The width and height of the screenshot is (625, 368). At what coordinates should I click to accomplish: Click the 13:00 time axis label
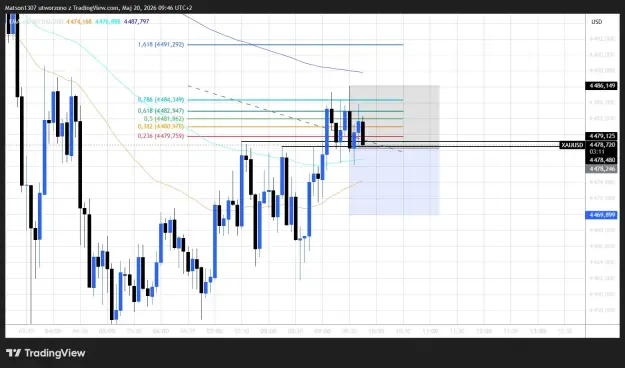[x=538, y=331]
